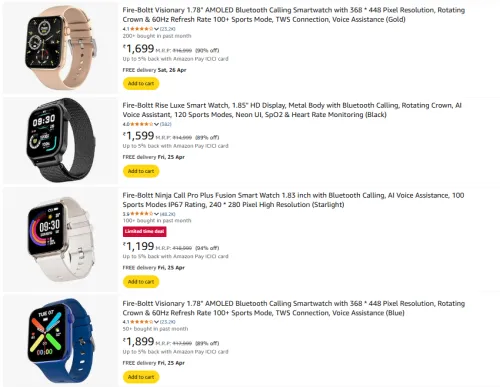This screenshot has width=500, height=387.
Task: Open the Starlight Ninja Call Pro Plus image
Action: 61,239
